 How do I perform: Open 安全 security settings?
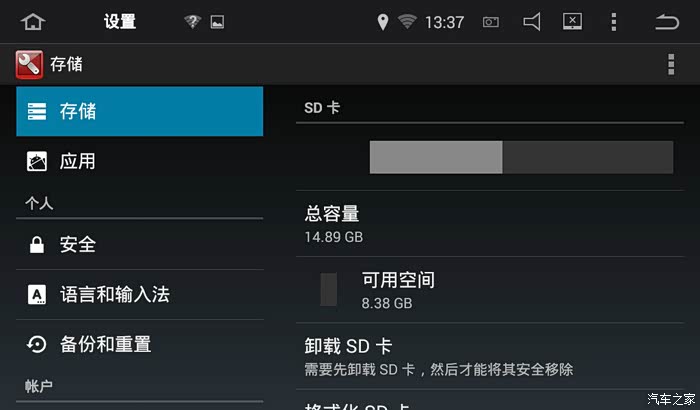(x=140, y=244)
